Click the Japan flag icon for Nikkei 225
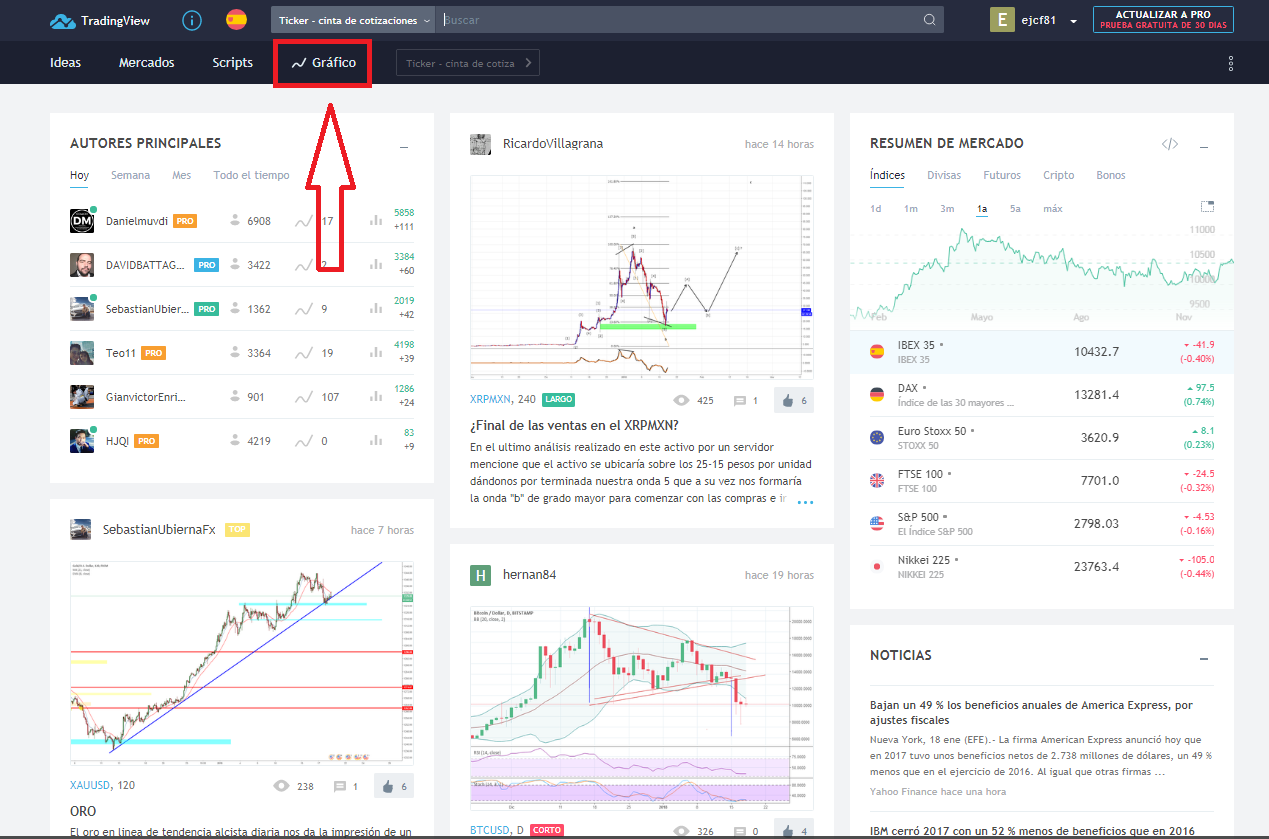 (877, 566)
